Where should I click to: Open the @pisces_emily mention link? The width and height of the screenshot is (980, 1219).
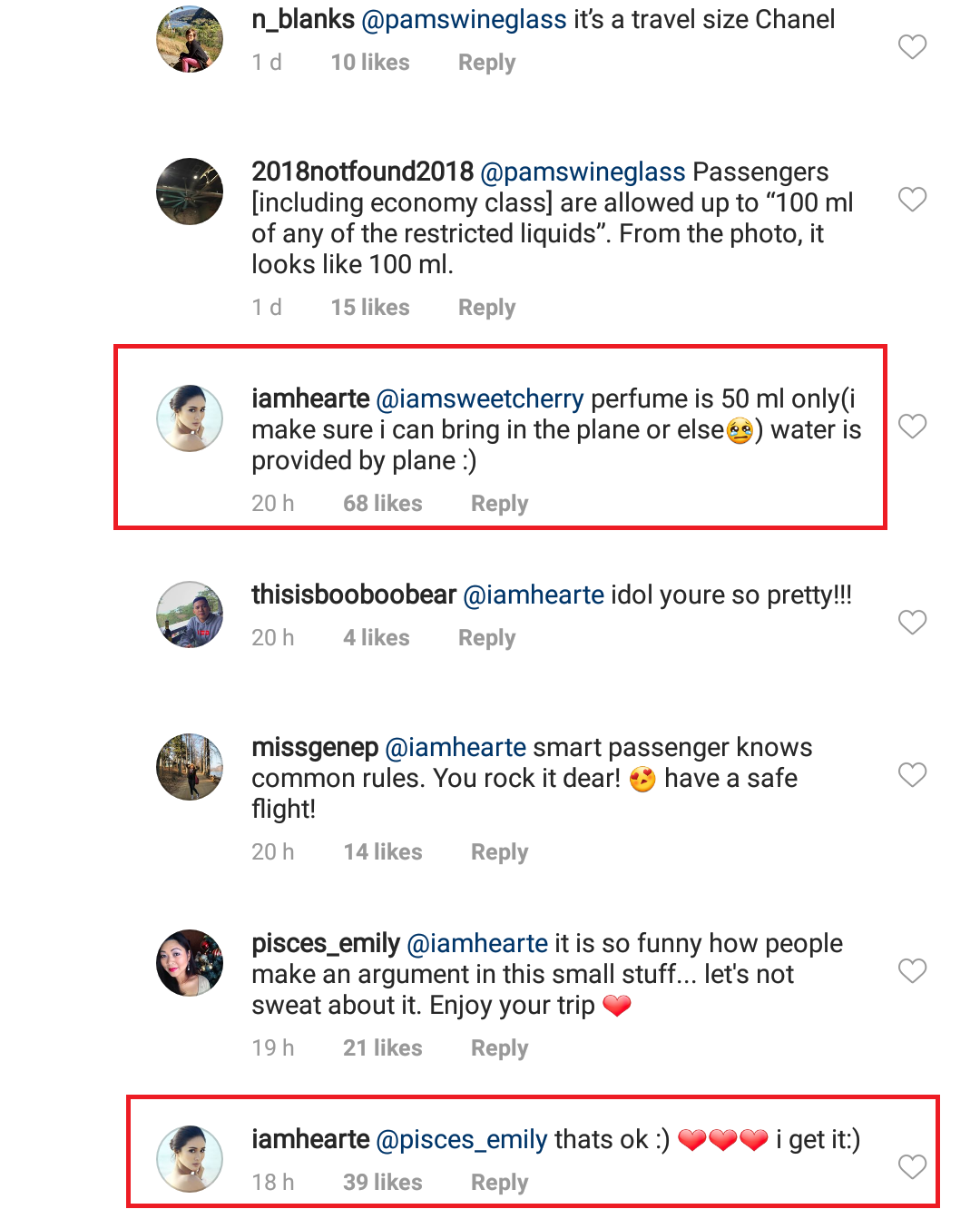pyautogui.click(x=461, y=1139)
